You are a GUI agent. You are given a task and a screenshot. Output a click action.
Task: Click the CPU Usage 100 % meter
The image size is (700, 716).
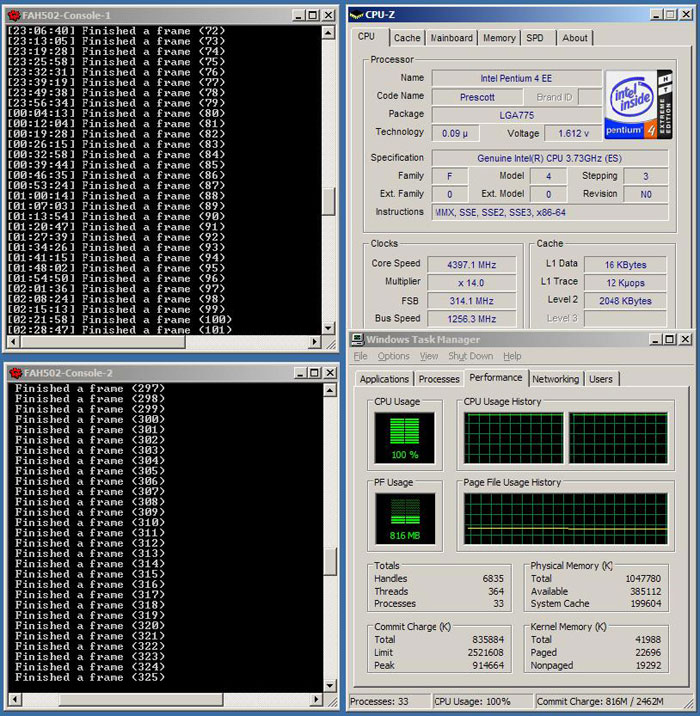tap(404, 437)
